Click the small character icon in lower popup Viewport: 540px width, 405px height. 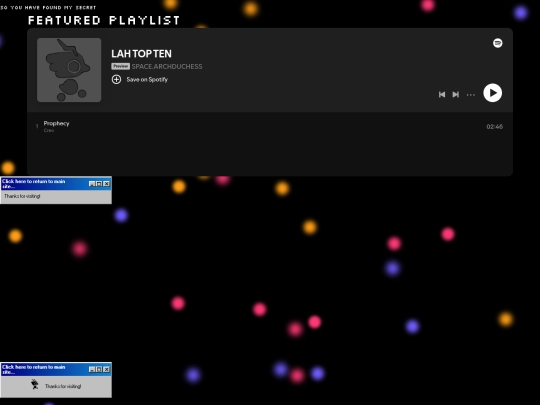click(34, 384)
